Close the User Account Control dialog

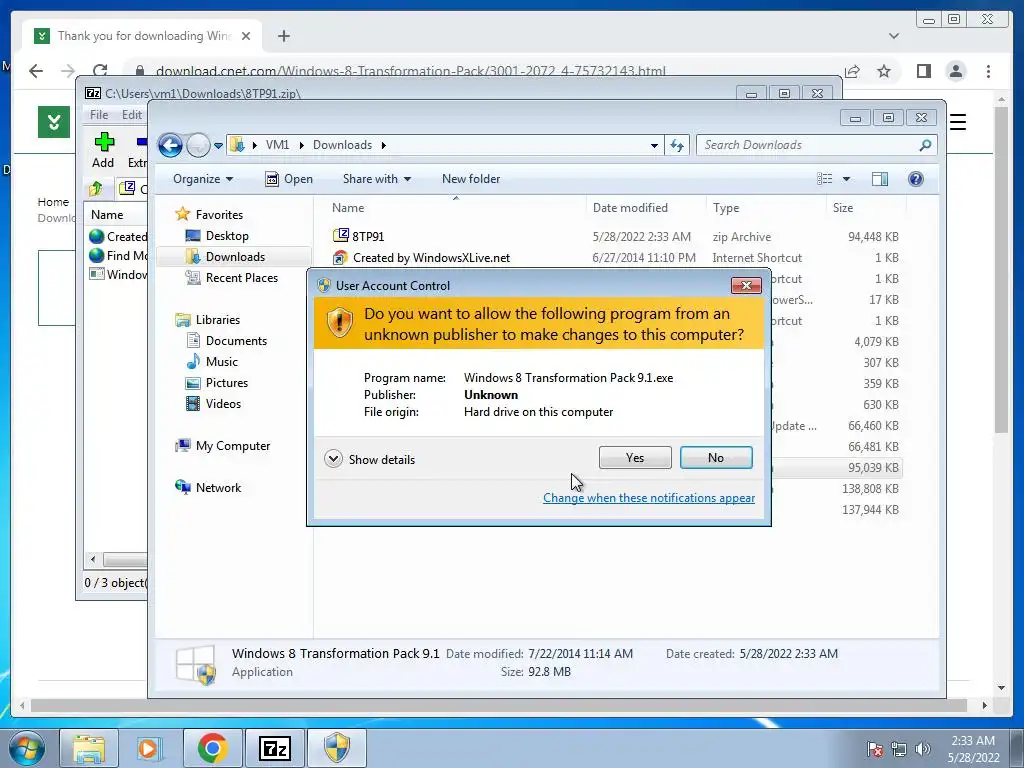click(746, 285)
